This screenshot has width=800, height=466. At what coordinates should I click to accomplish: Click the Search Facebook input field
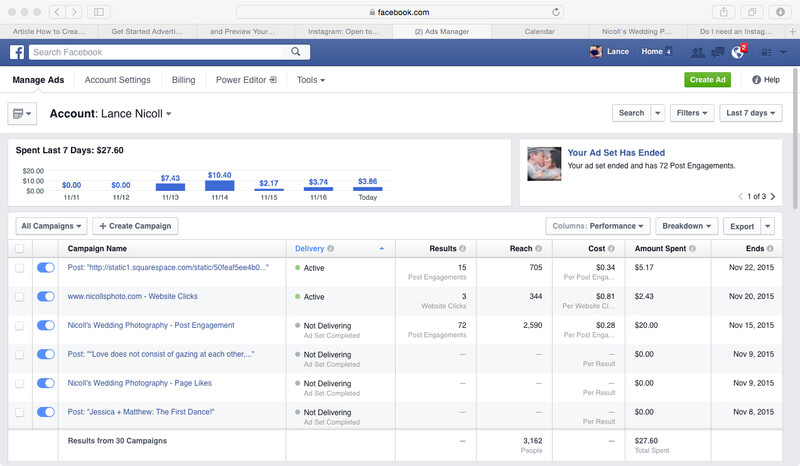tap(156, 52)
